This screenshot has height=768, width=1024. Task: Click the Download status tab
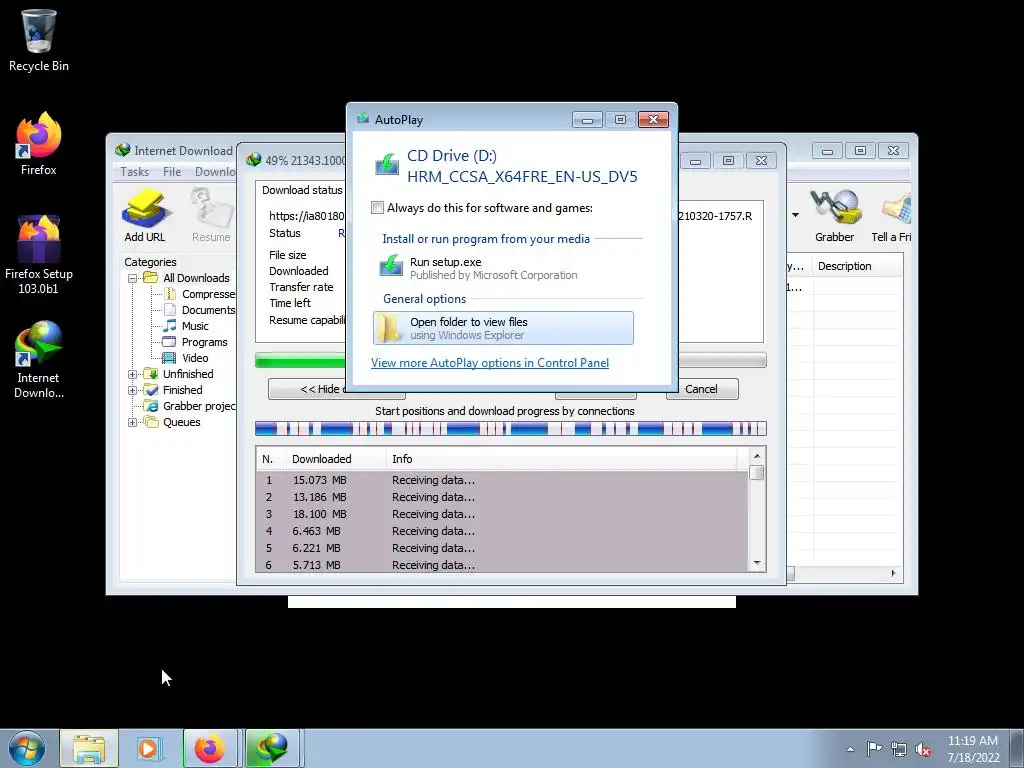coord(302,190)
